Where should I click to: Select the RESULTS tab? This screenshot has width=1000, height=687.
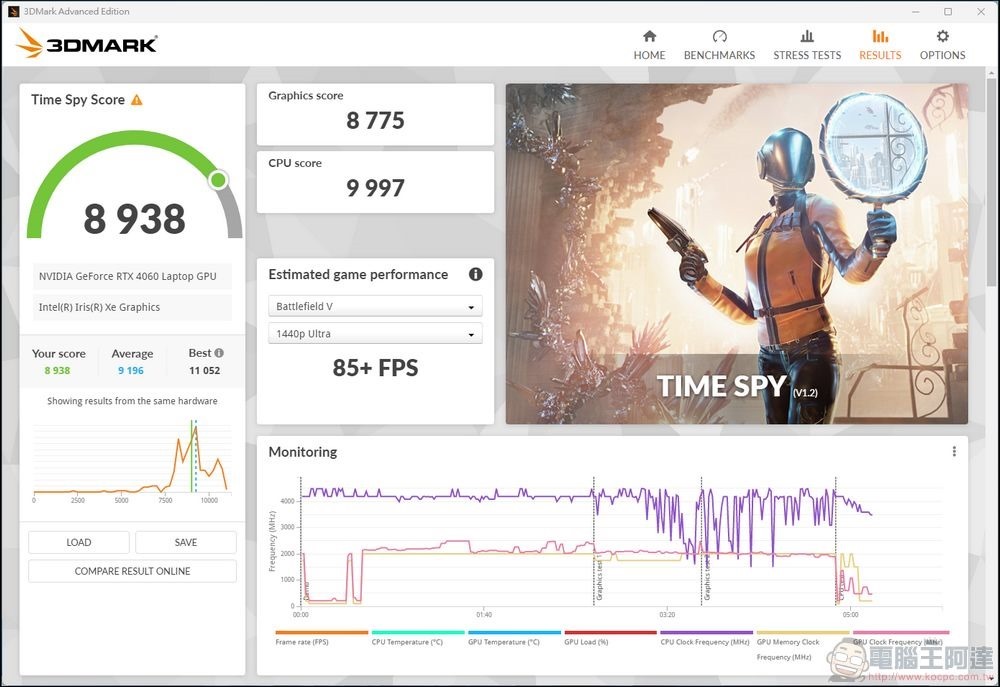coord(879,45)
